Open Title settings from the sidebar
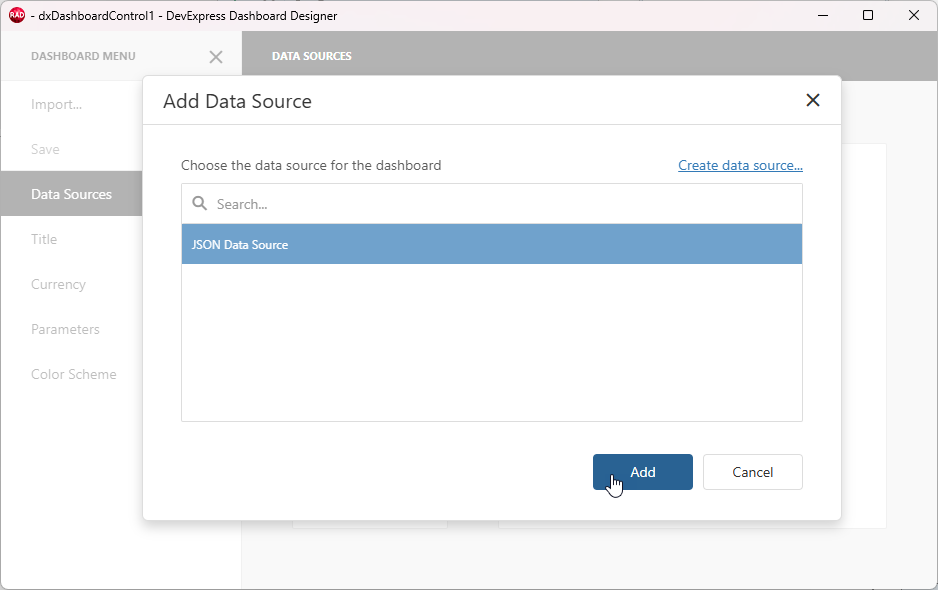 point(44,239)
